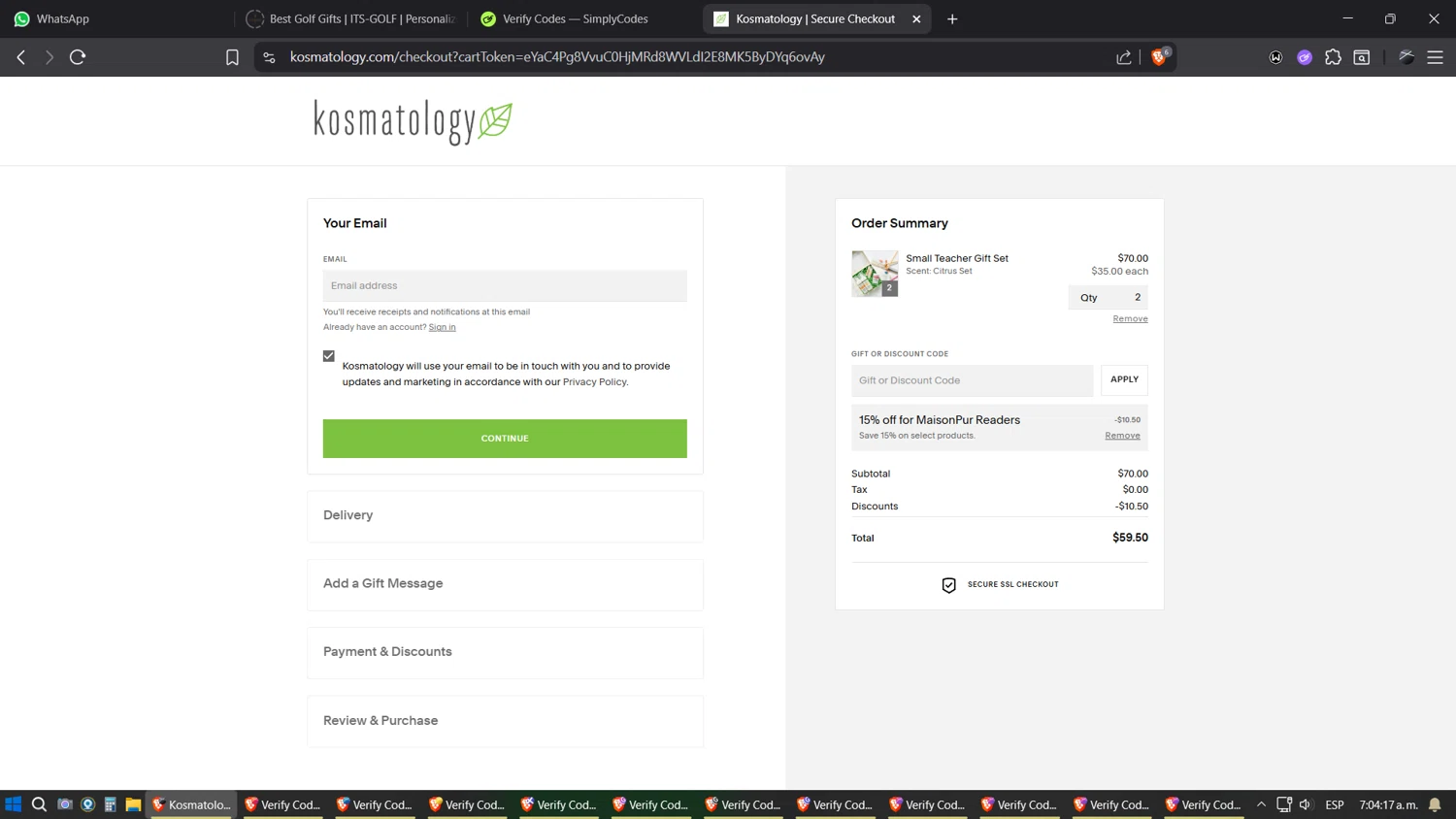Open the browser hamburger menu
The image size is (1456, 819).
click(x=1435, y=57)
